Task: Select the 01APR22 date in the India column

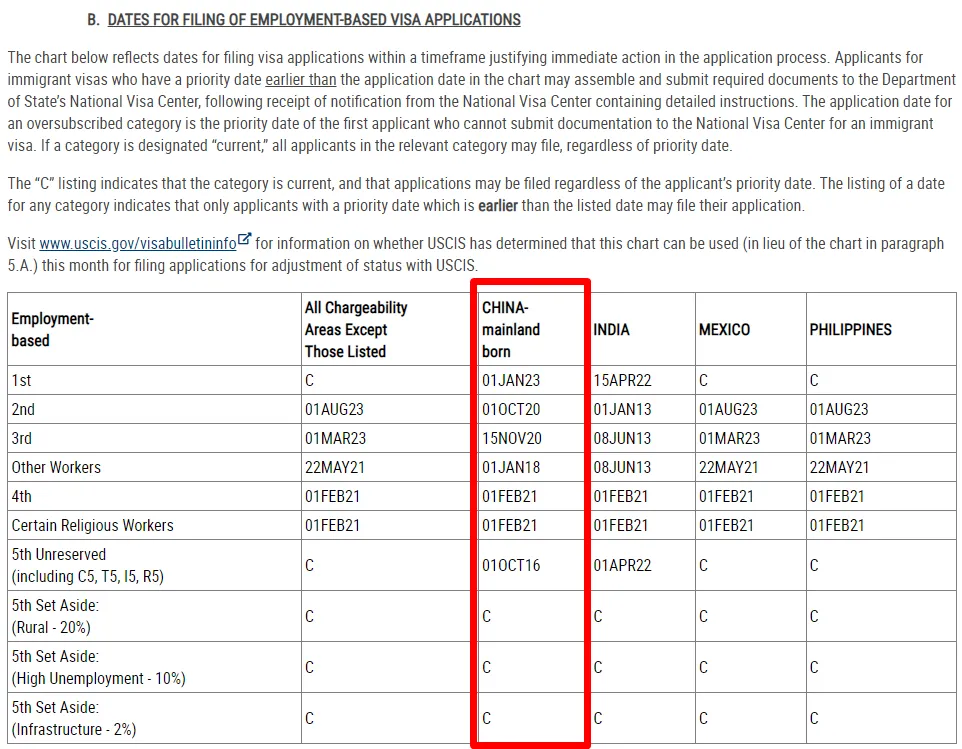Action: click(x=622, y=566)
